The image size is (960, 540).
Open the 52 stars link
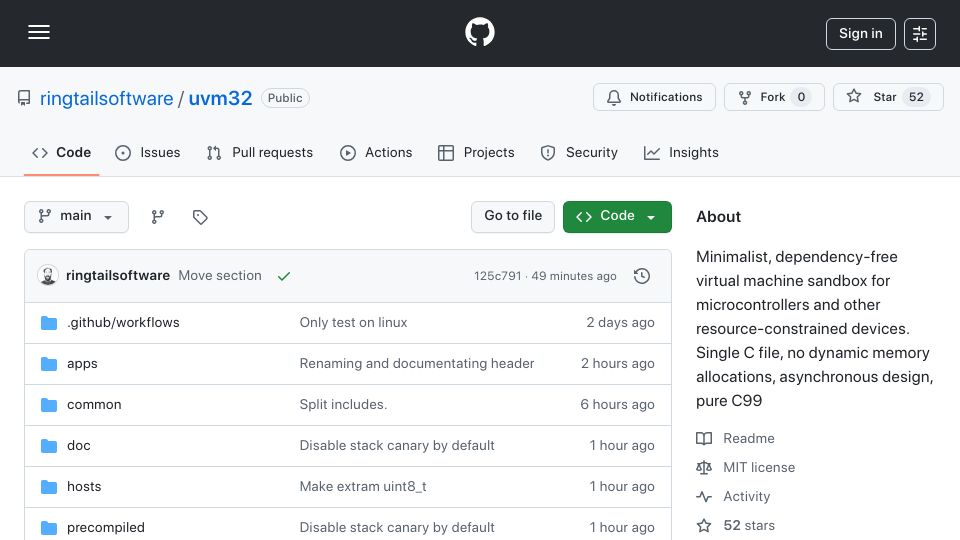(735, 525)
